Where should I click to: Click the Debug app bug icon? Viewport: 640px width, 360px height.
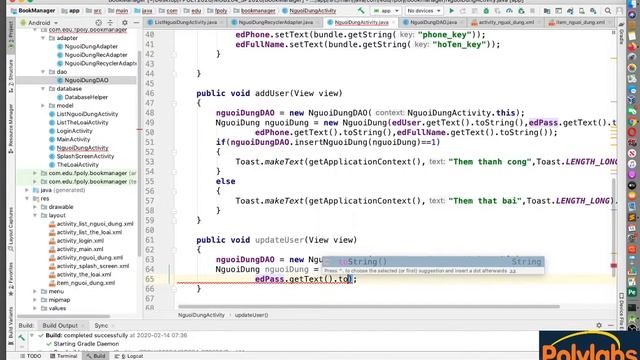tap(486, 11)
